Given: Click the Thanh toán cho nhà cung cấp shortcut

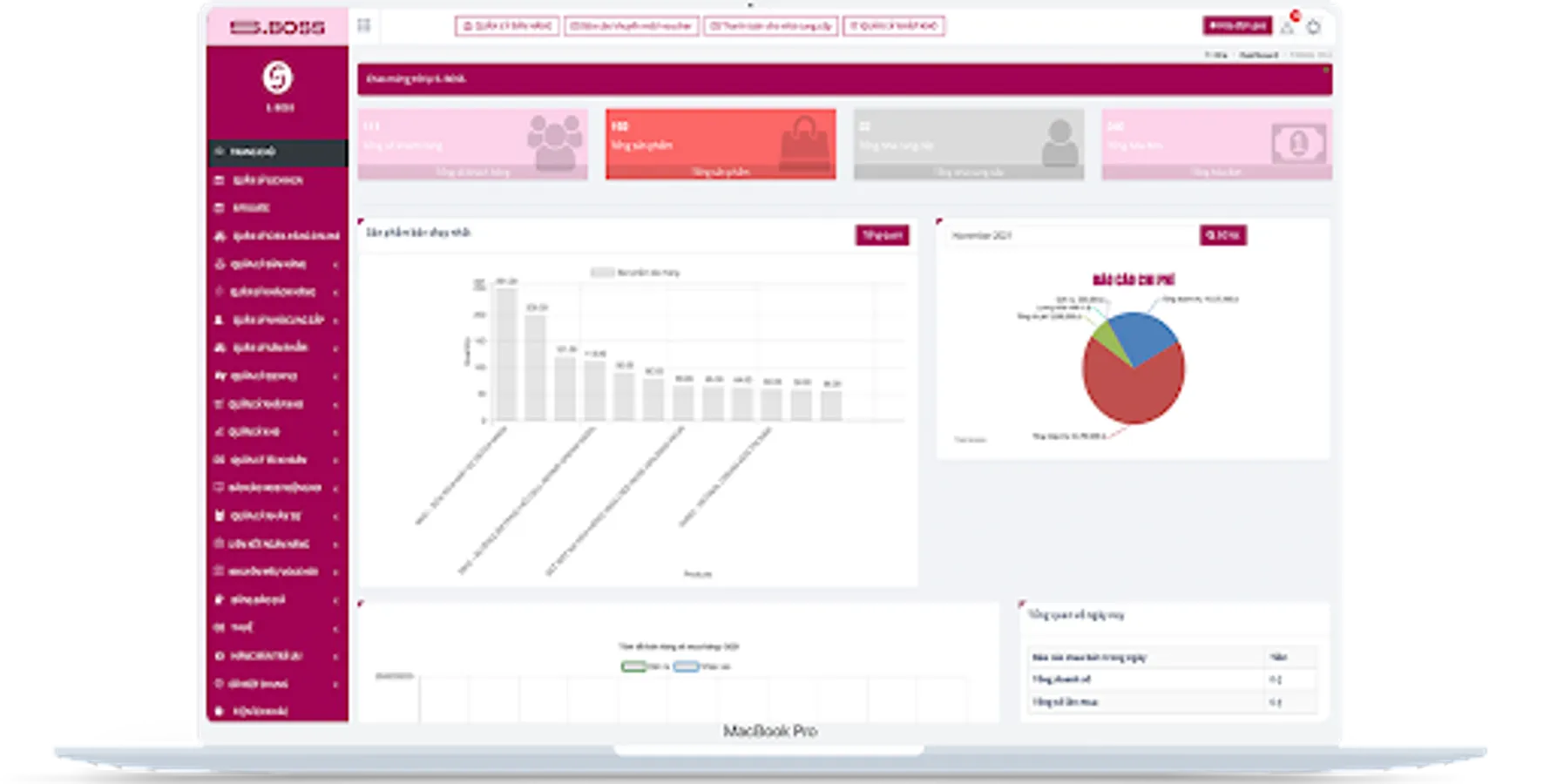Looking at the screenshot, I should [x=770, y=26].
